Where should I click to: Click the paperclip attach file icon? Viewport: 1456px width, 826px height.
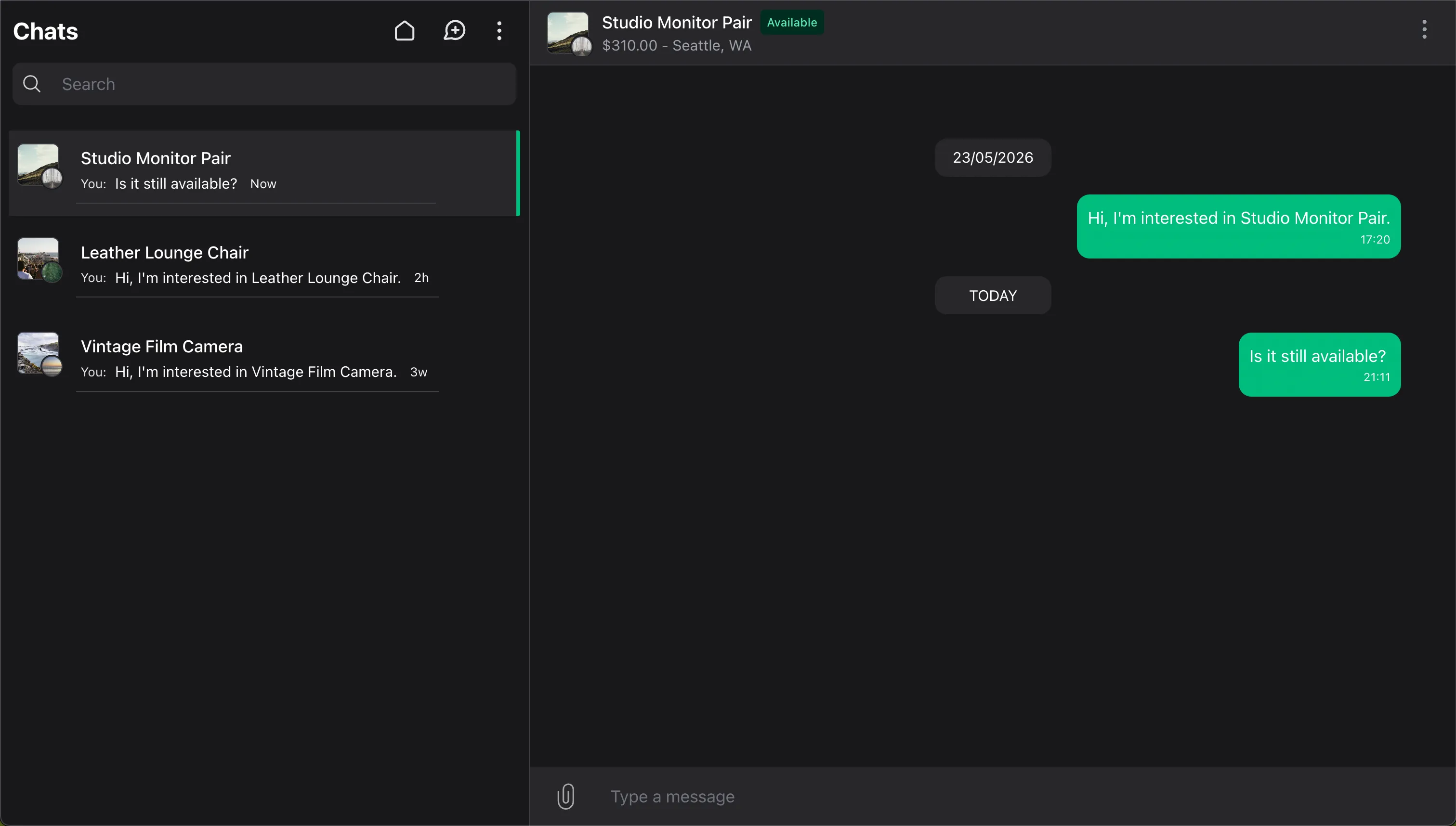point(565,796)
